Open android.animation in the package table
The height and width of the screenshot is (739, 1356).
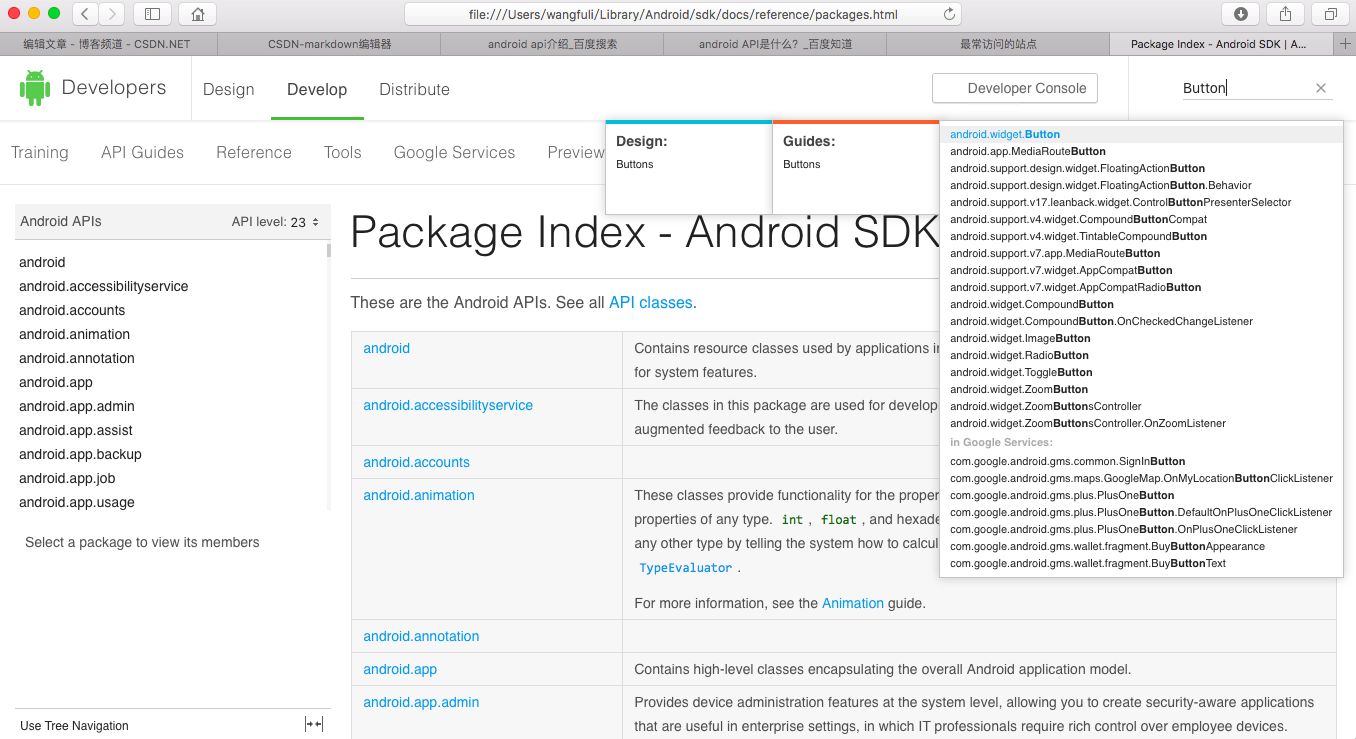click(x=419, y=495)
